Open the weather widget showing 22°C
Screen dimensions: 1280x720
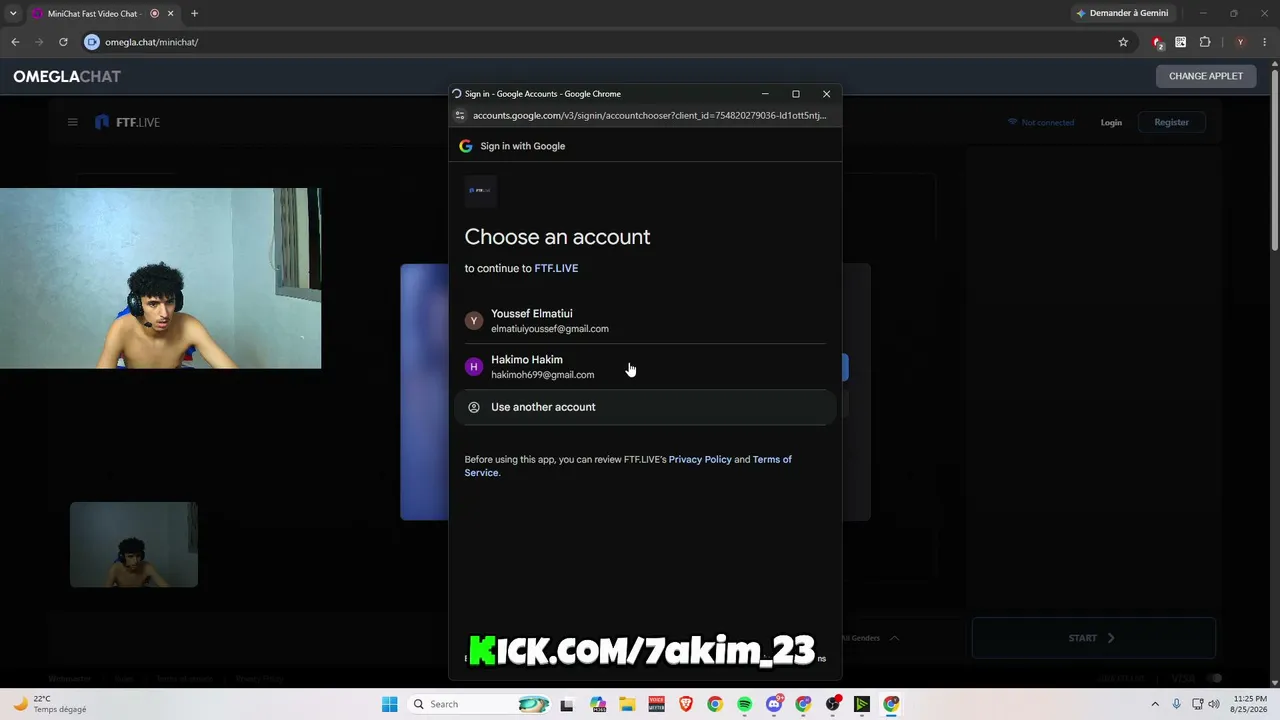point(50,704)
